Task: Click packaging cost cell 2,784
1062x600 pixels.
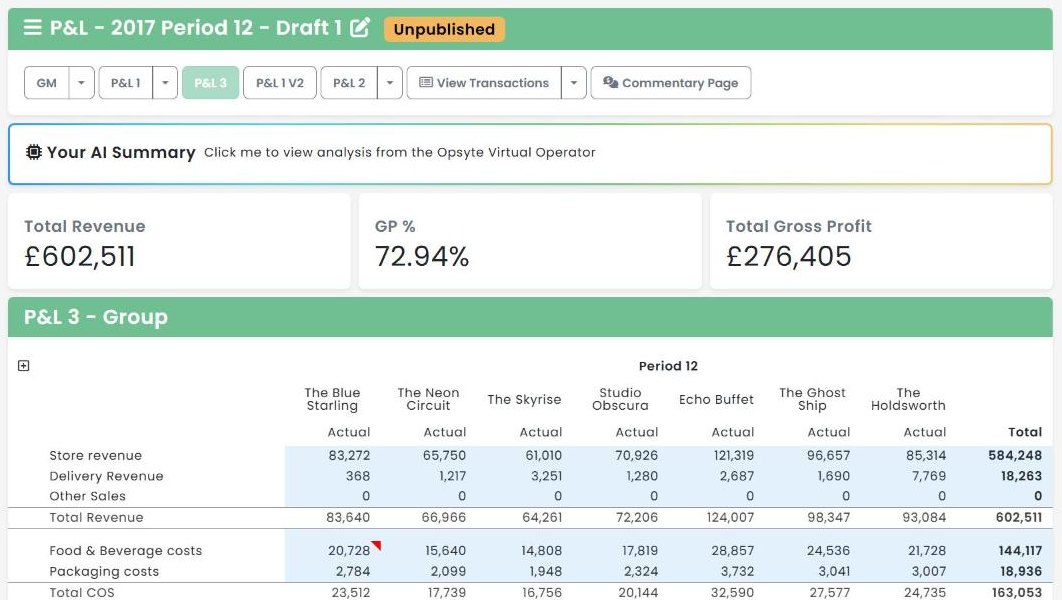Action: click(x=353, y=572)
